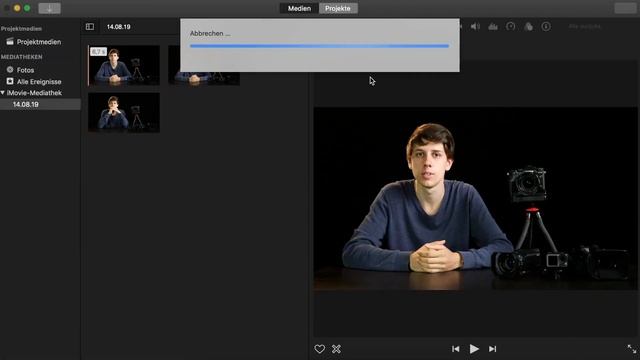Click the Mediatheken section header
This screenshot has width=640, height=360.
click(22, 57)
